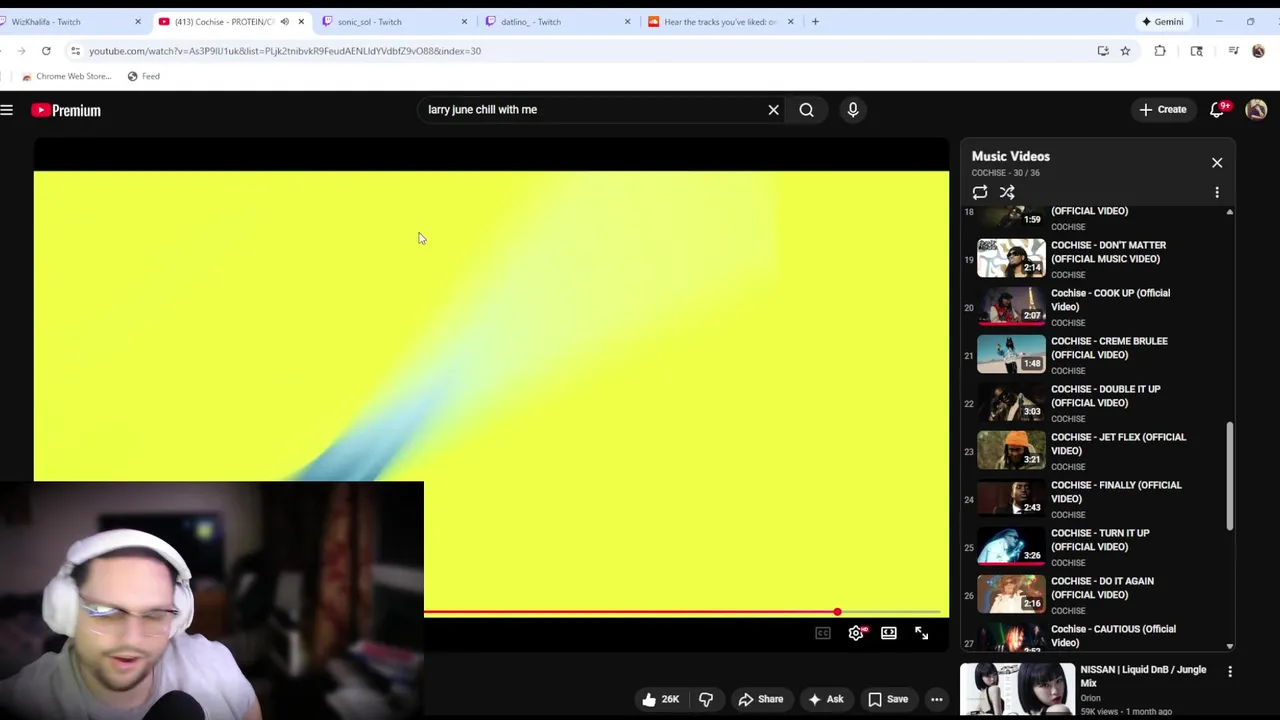Screen dimensions: 1280x720
Task: Open Chrome Web Store bookmark
Action: pyautogui.click(x=66, y=76)
